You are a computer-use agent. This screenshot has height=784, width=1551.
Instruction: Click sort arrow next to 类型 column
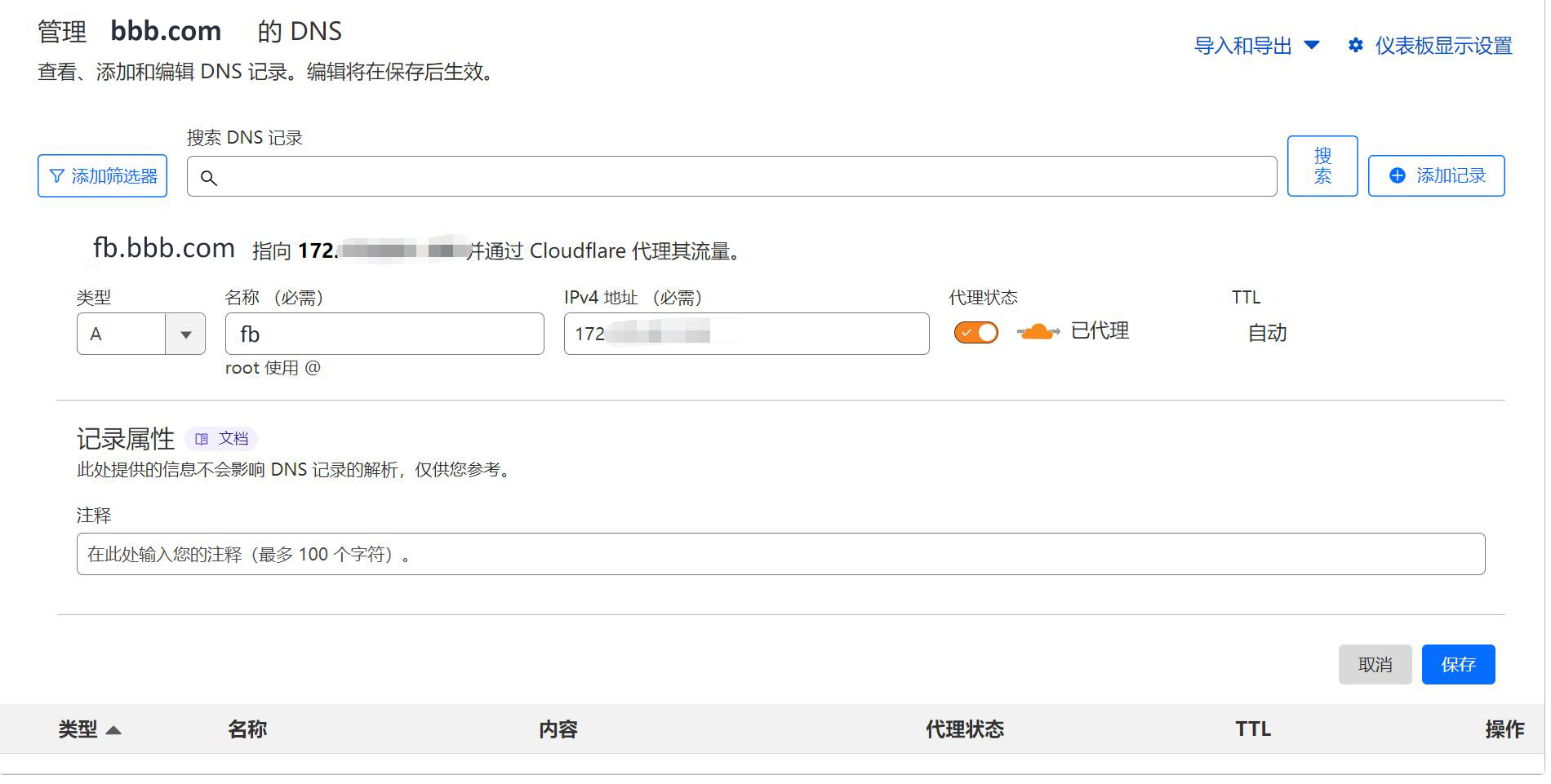click(x=113, y=730)
